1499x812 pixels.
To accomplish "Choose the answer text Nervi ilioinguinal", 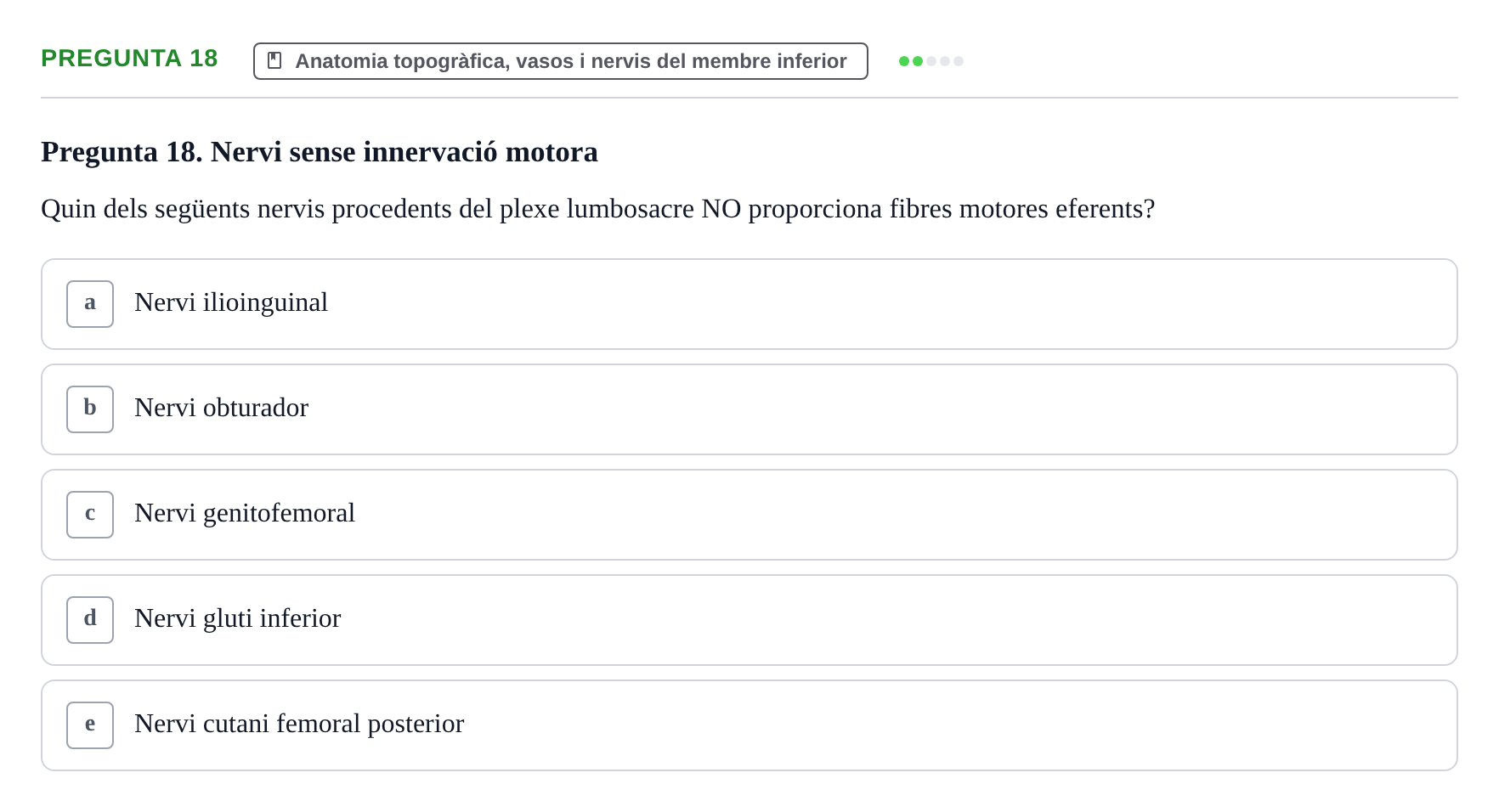I will [231, 302].
